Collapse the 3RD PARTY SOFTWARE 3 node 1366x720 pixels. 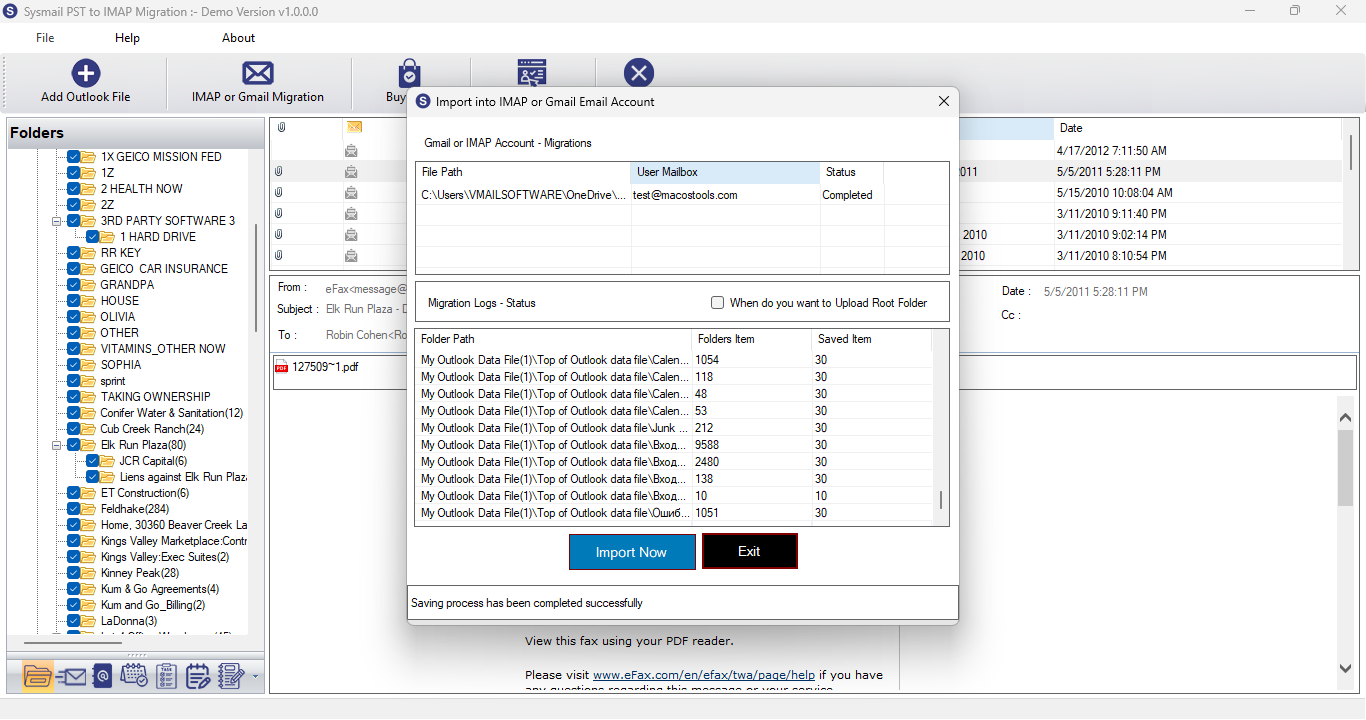tap(58, 221)
